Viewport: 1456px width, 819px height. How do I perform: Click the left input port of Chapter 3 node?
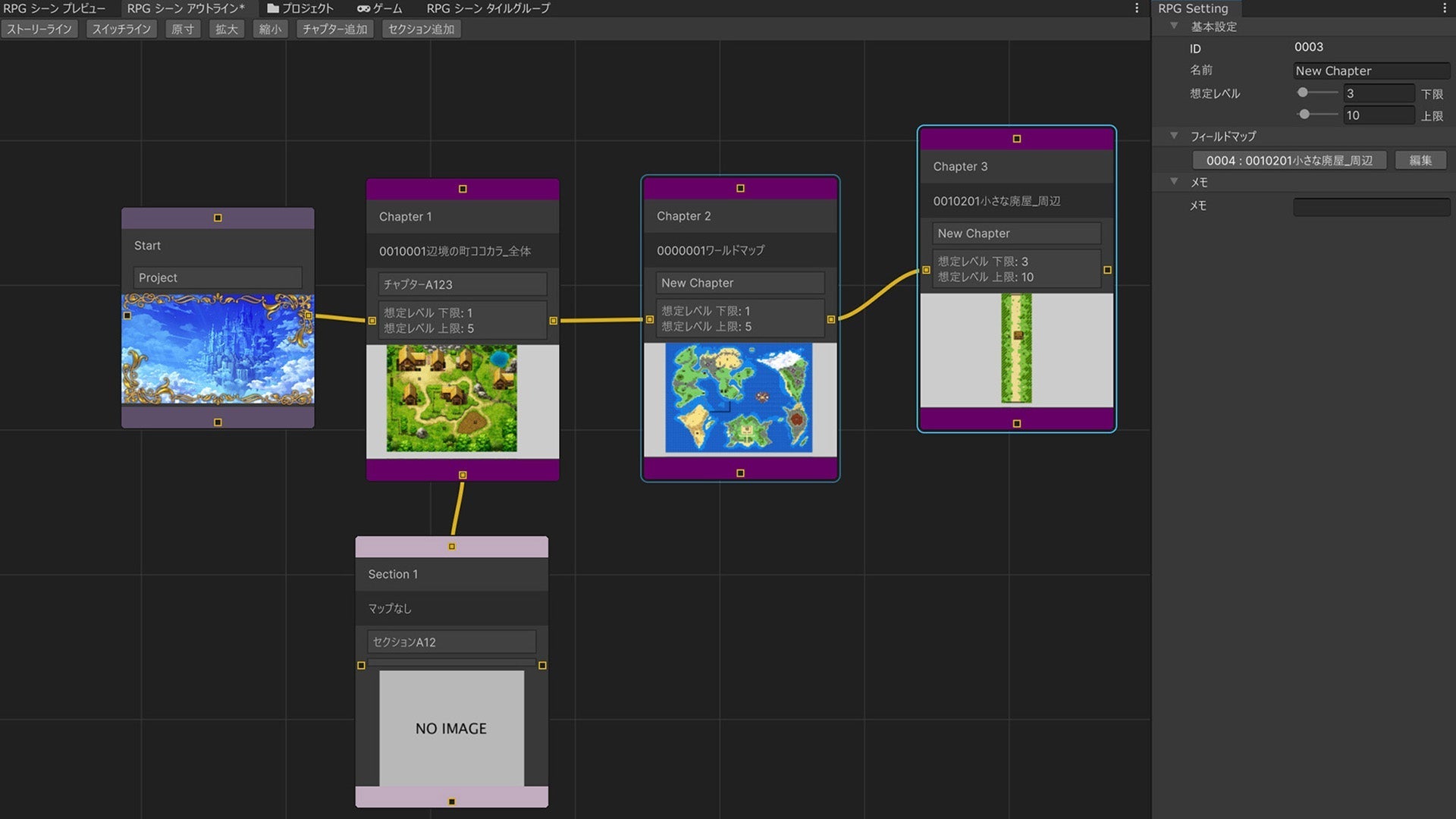coord(926,270)
